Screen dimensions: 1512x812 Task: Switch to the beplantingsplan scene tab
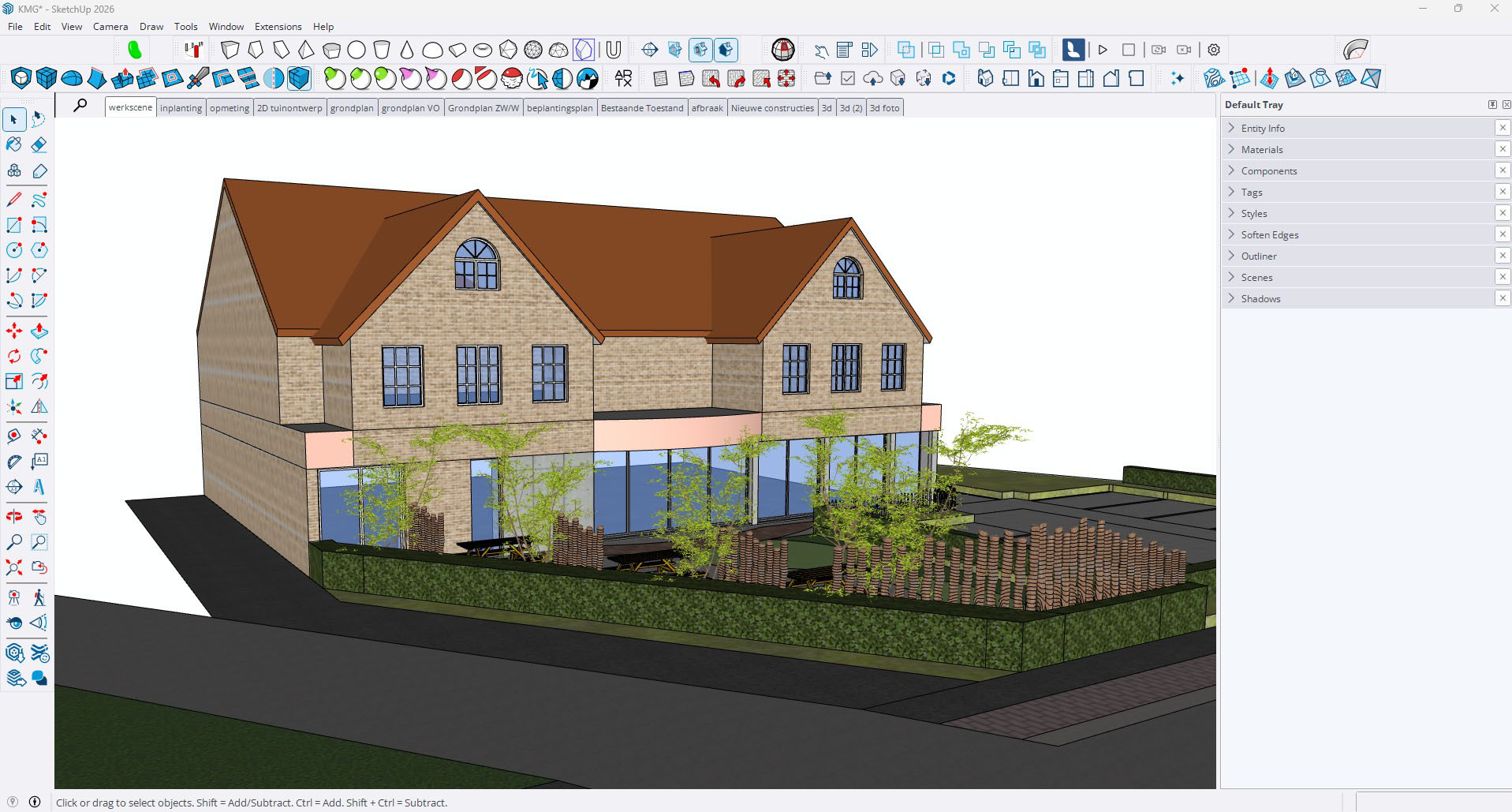[x=559, y=108]
